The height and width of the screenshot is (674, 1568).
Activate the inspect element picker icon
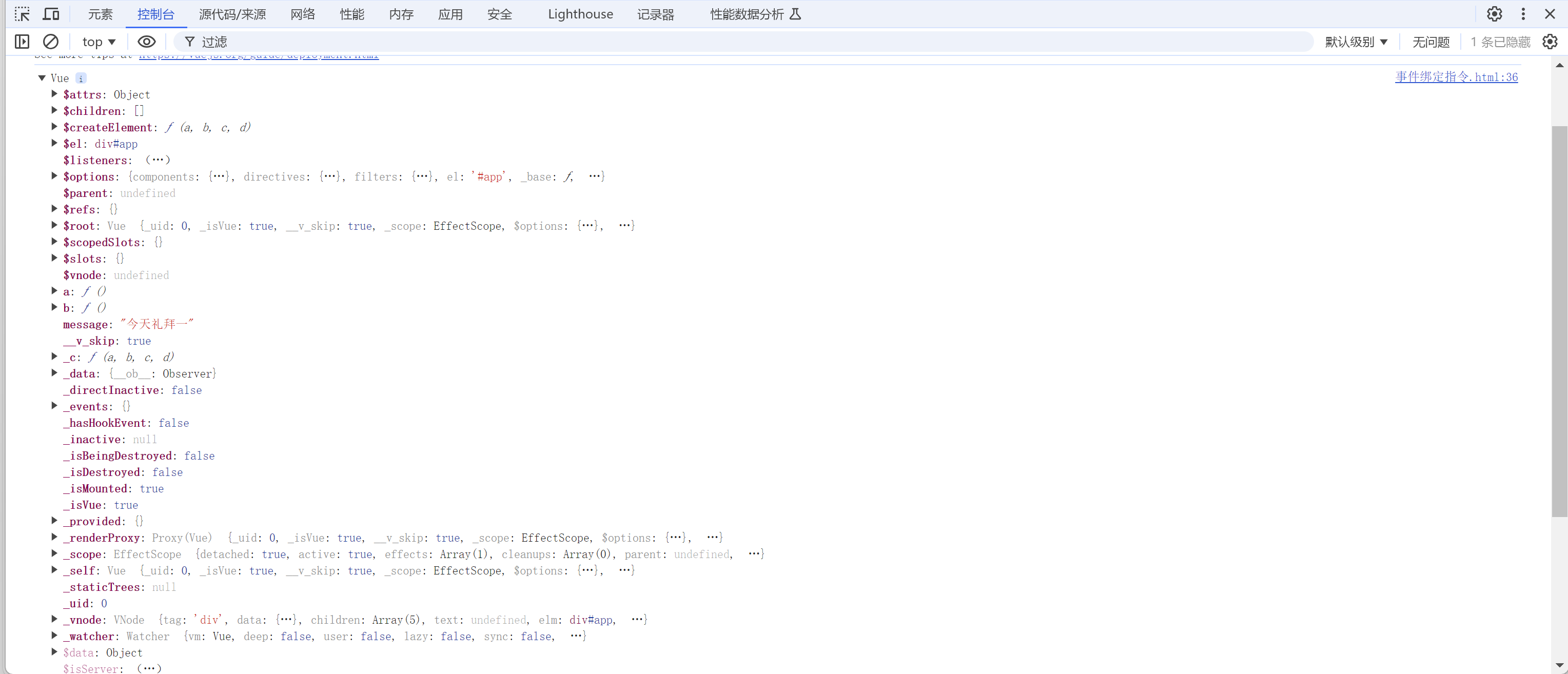point(22,14)
